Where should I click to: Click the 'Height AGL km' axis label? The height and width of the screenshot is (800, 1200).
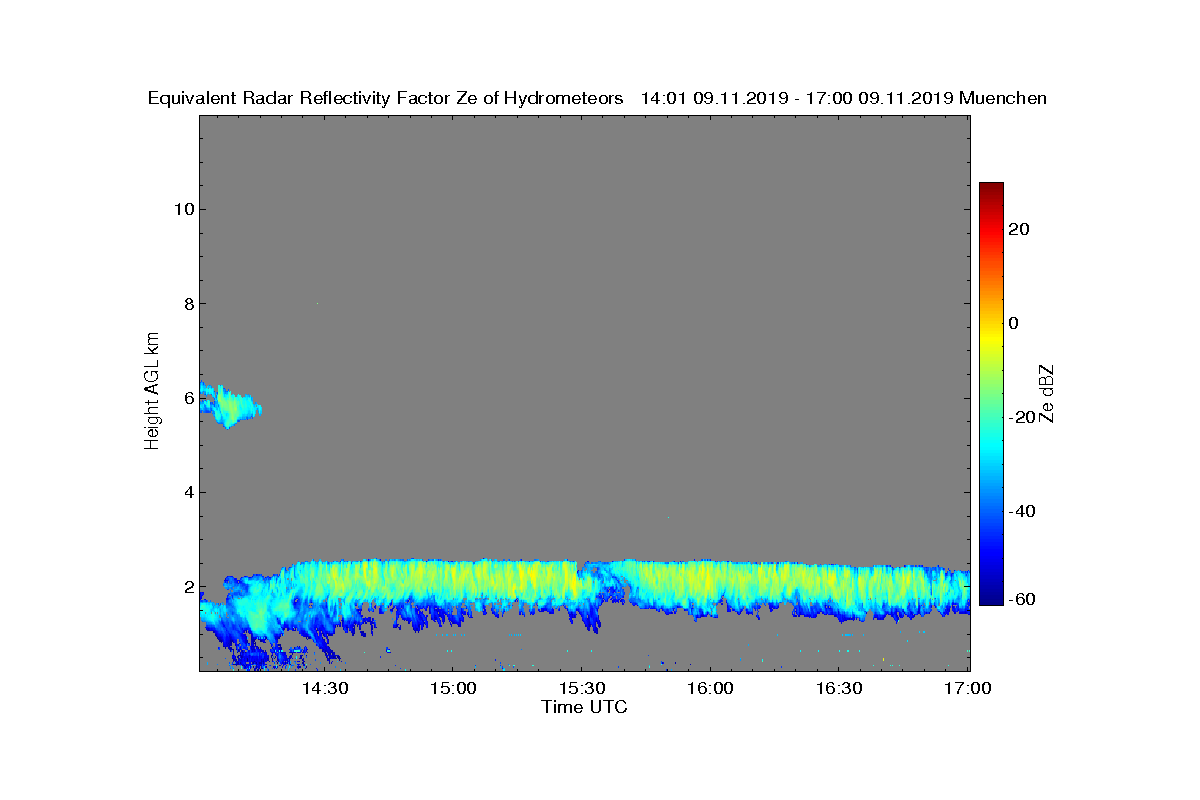point(152,393)
